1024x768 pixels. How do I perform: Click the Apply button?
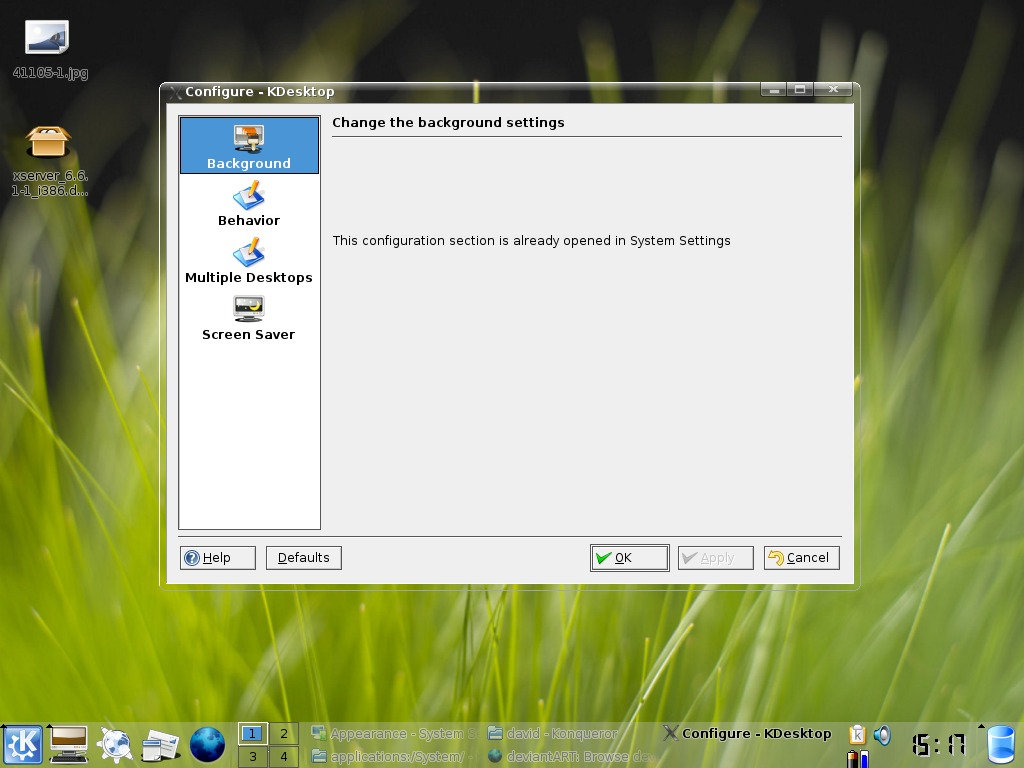click(x=716, y=558)
